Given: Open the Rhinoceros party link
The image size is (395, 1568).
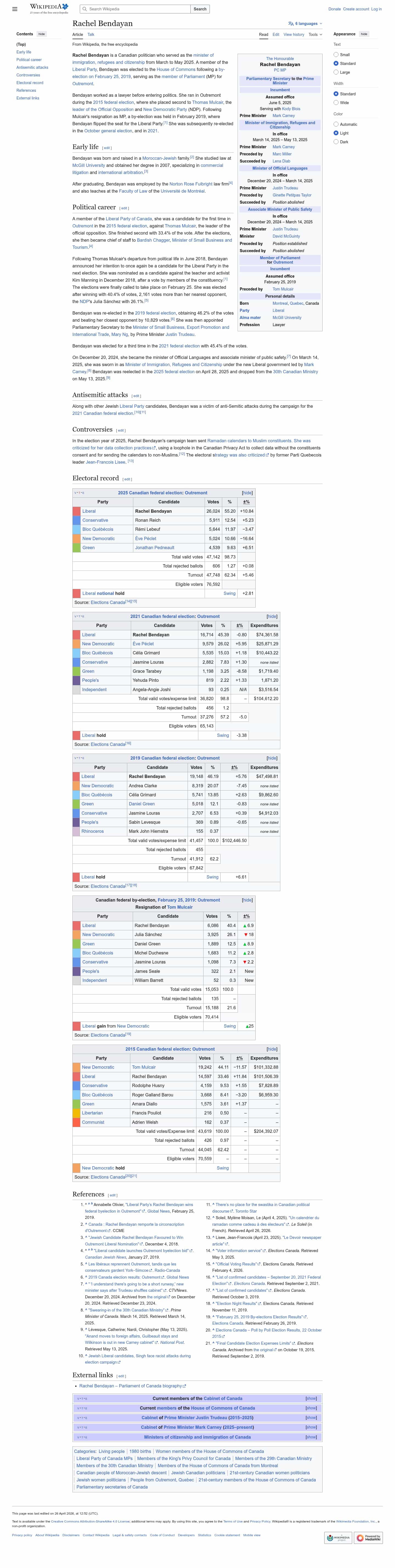Looking at the screenshot, I should click(x=93, y=831).
